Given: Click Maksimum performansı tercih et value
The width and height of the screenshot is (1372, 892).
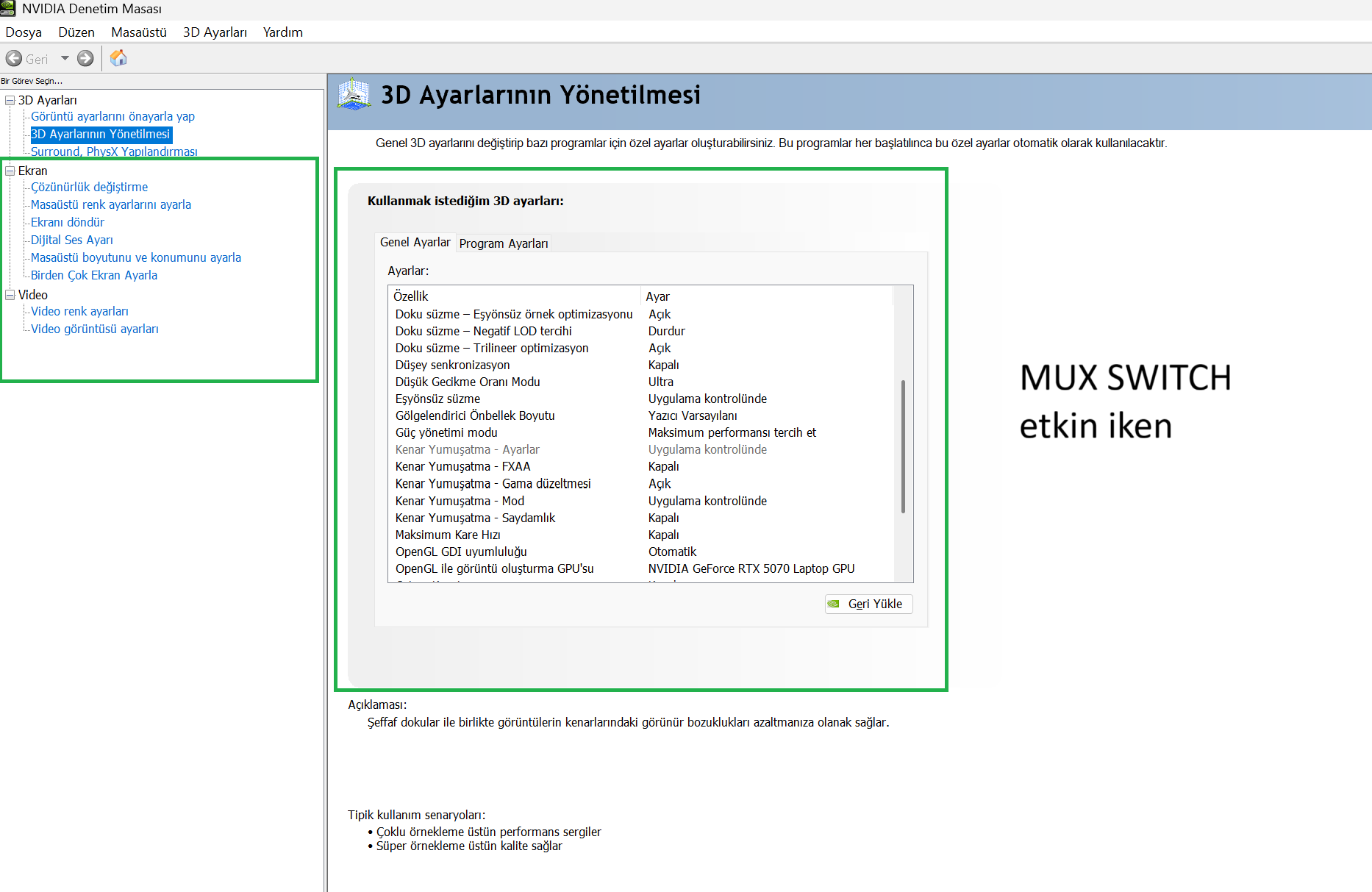Looking at the screenshot, I should 732,432.
